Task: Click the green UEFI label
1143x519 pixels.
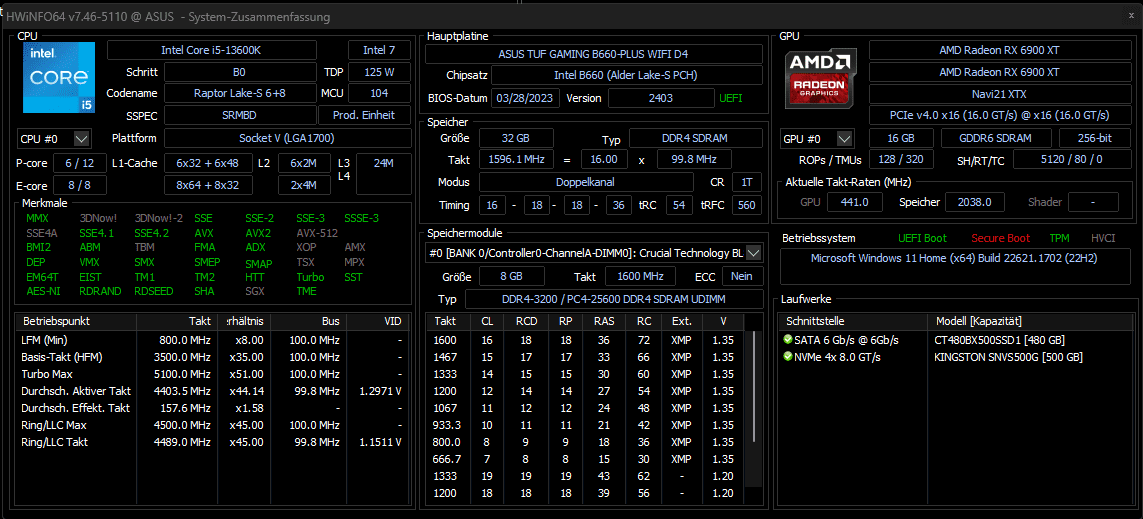Action: point(730,98)
